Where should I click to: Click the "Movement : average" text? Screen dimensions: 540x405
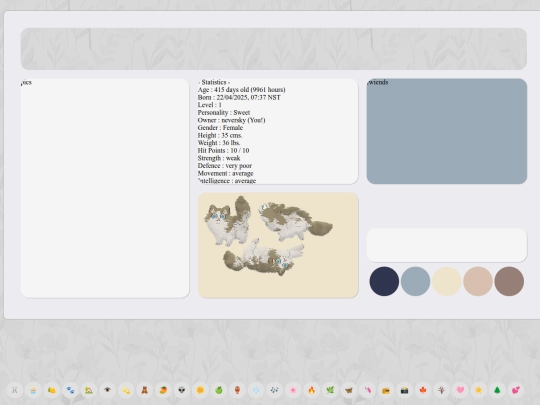coord(226,173)
